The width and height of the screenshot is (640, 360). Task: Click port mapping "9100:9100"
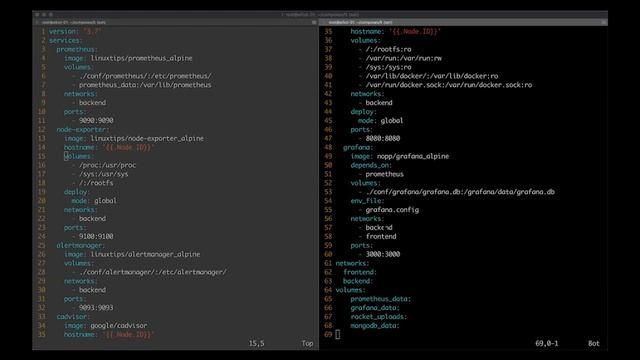[x=96, y=237]
